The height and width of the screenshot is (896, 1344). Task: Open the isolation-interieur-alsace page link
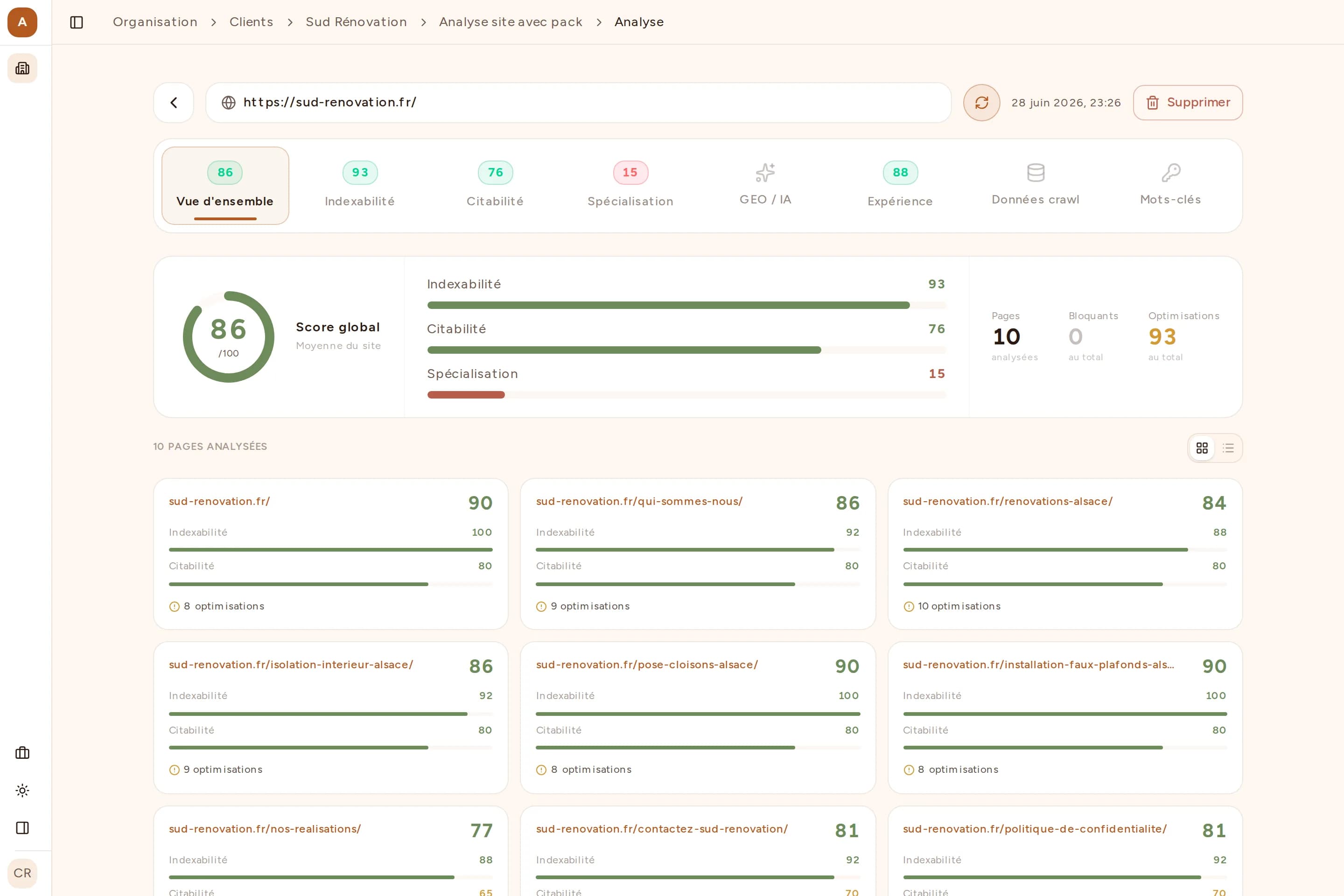click(x=291, y=665)
